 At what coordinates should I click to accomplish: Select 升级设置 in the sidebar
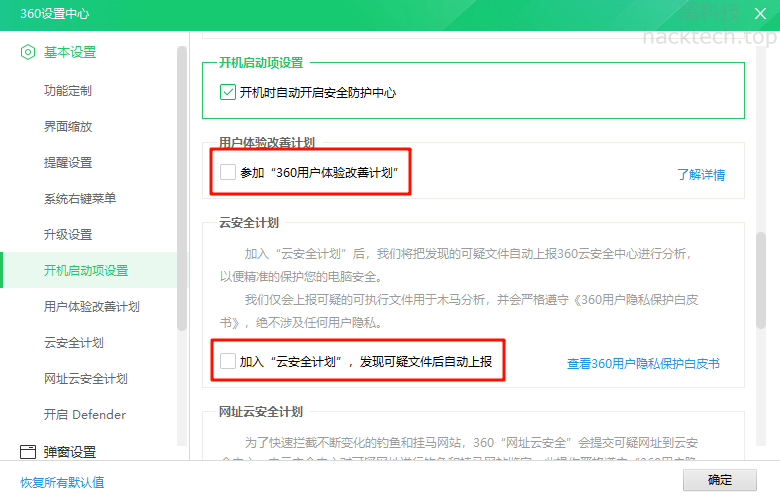(x=68, y=235)
